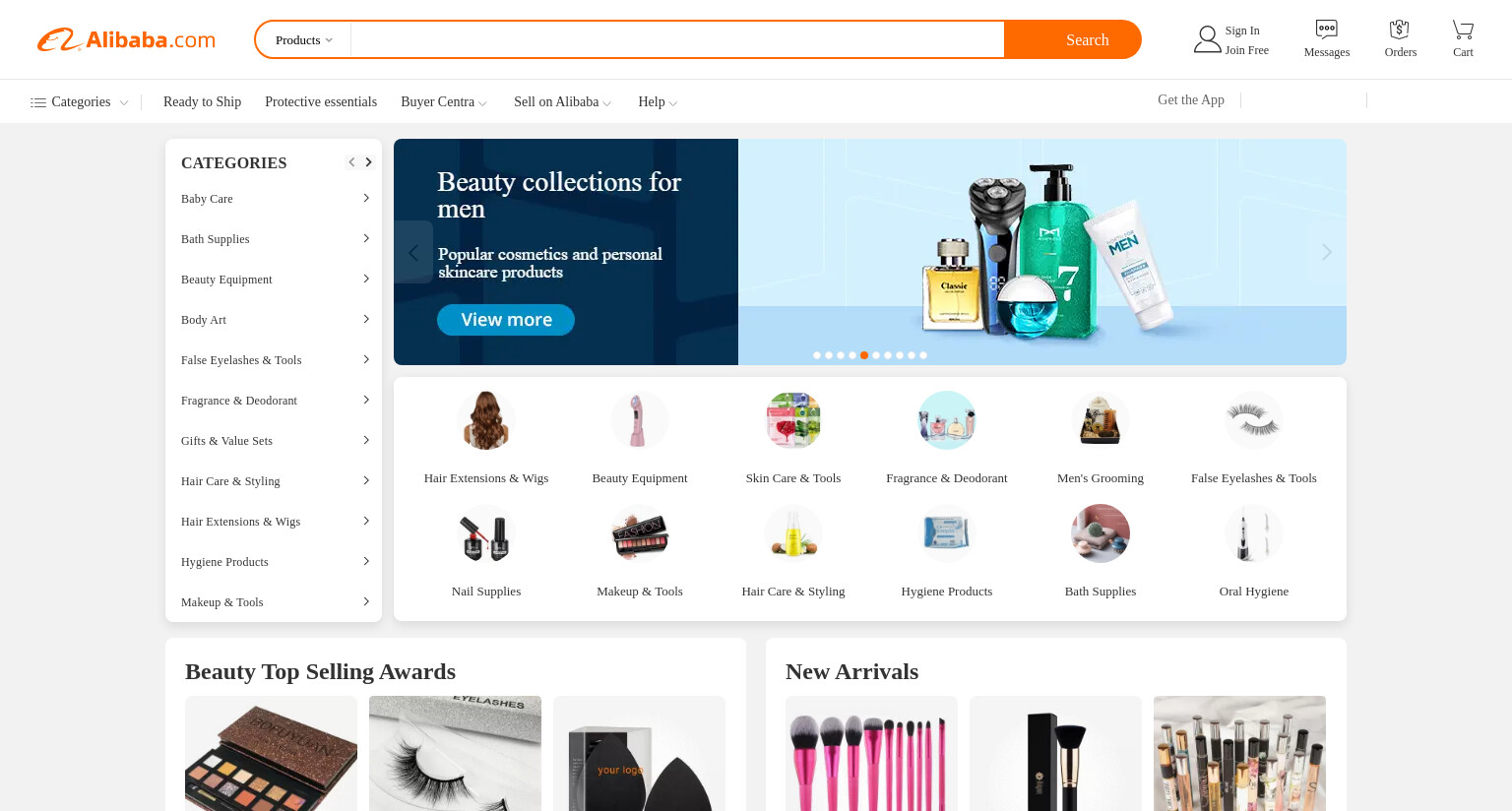
Task: Jump to the first carousel dot
Action: tap(817, 355)
